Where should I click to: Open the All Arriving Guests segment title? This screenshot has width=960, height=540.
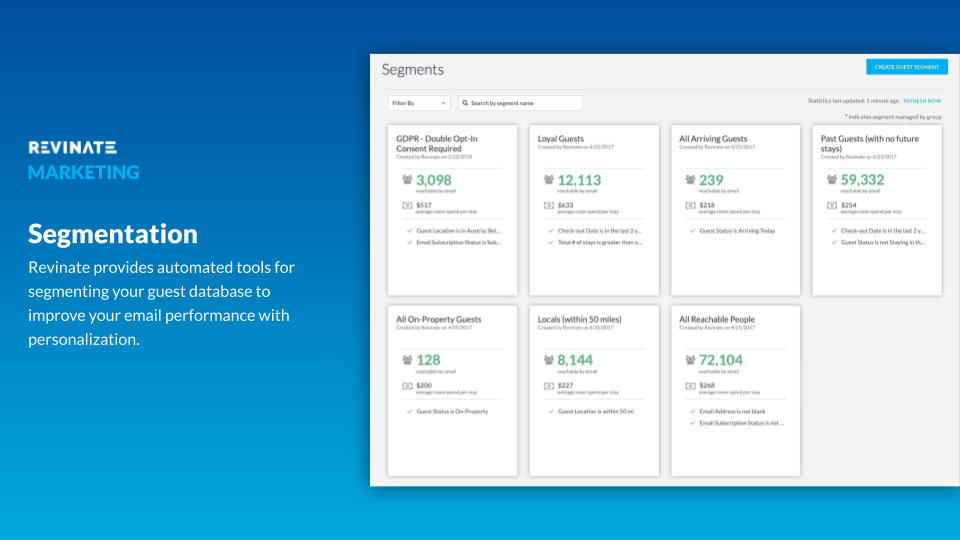713,138
